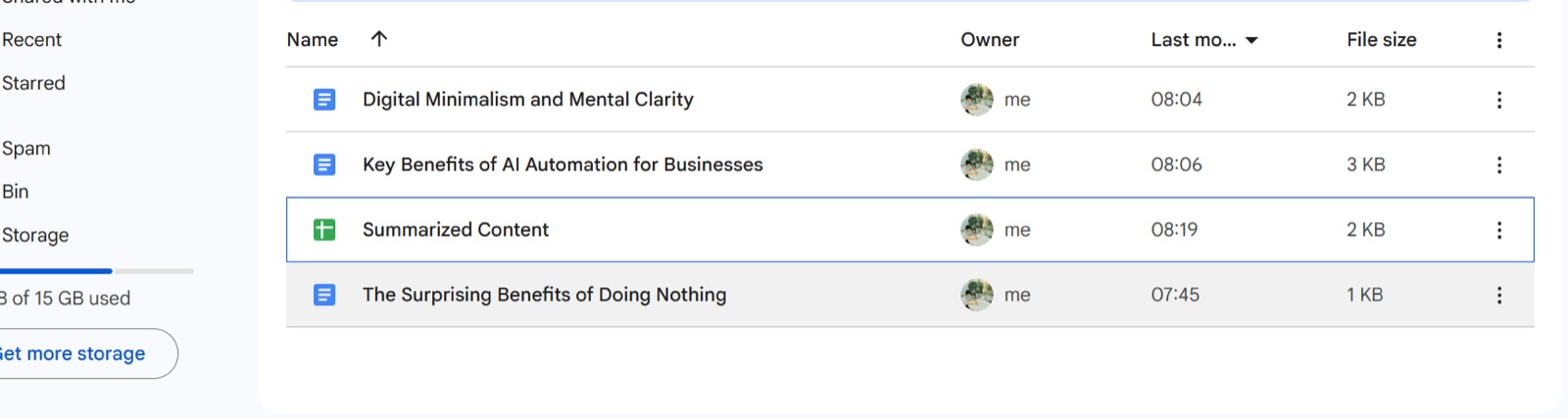
Task: Open the Bin in the sidebar
Action: (15, 192)
